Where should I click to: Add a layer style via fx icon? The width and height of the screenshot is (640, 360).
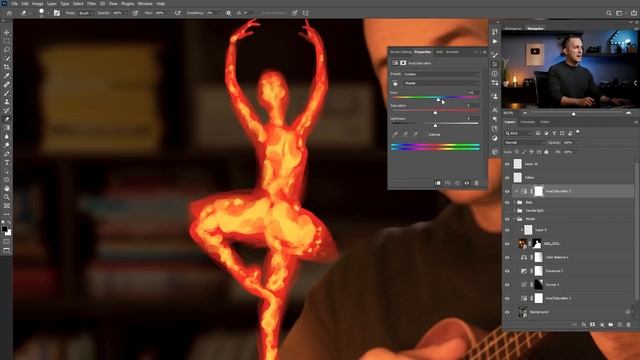pos(584,324)
